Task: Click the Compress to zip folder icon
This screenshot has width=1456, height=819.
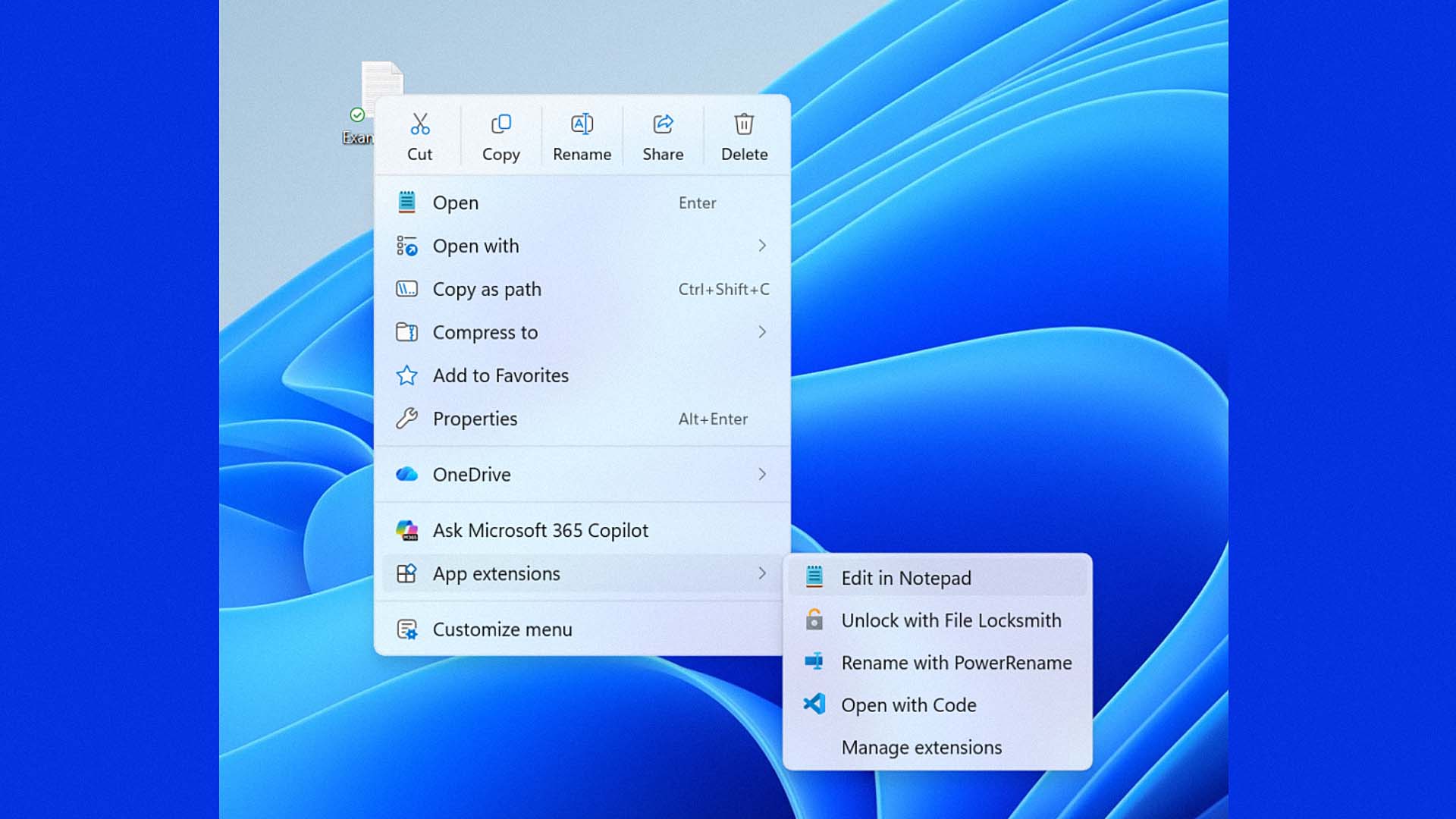Action: coord(407,332)
